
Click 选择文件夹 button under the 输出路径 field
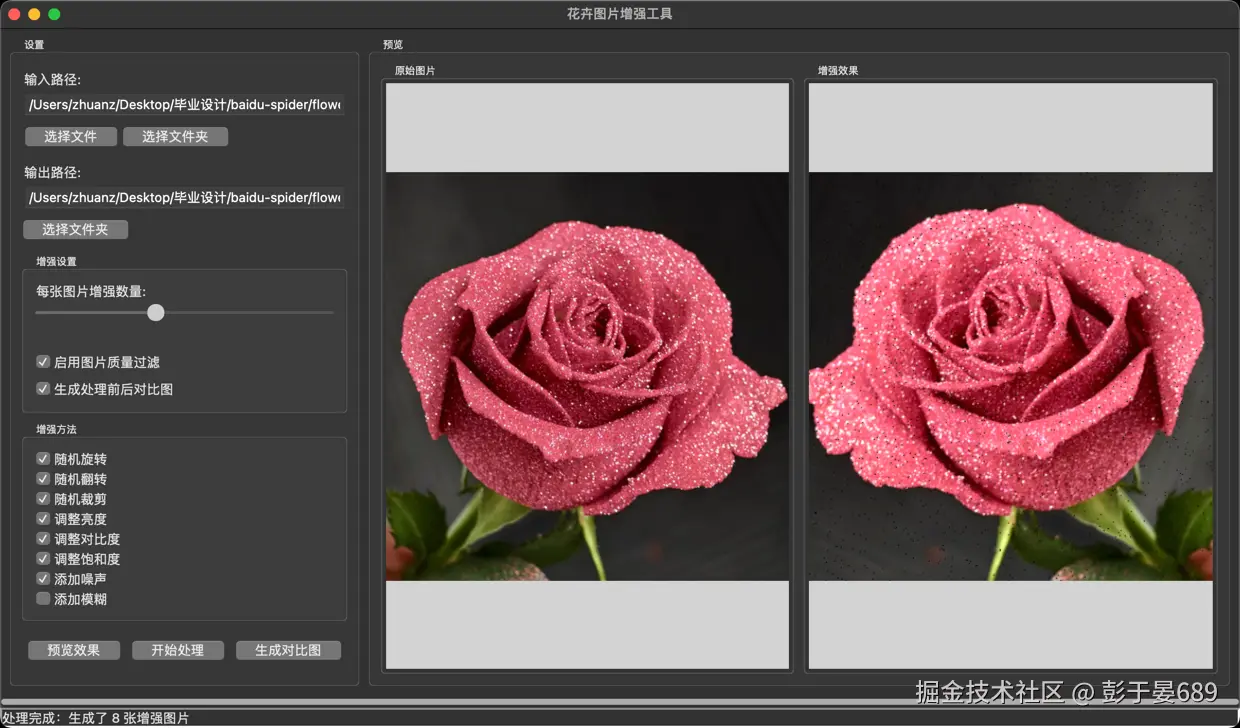pos(75,230)
